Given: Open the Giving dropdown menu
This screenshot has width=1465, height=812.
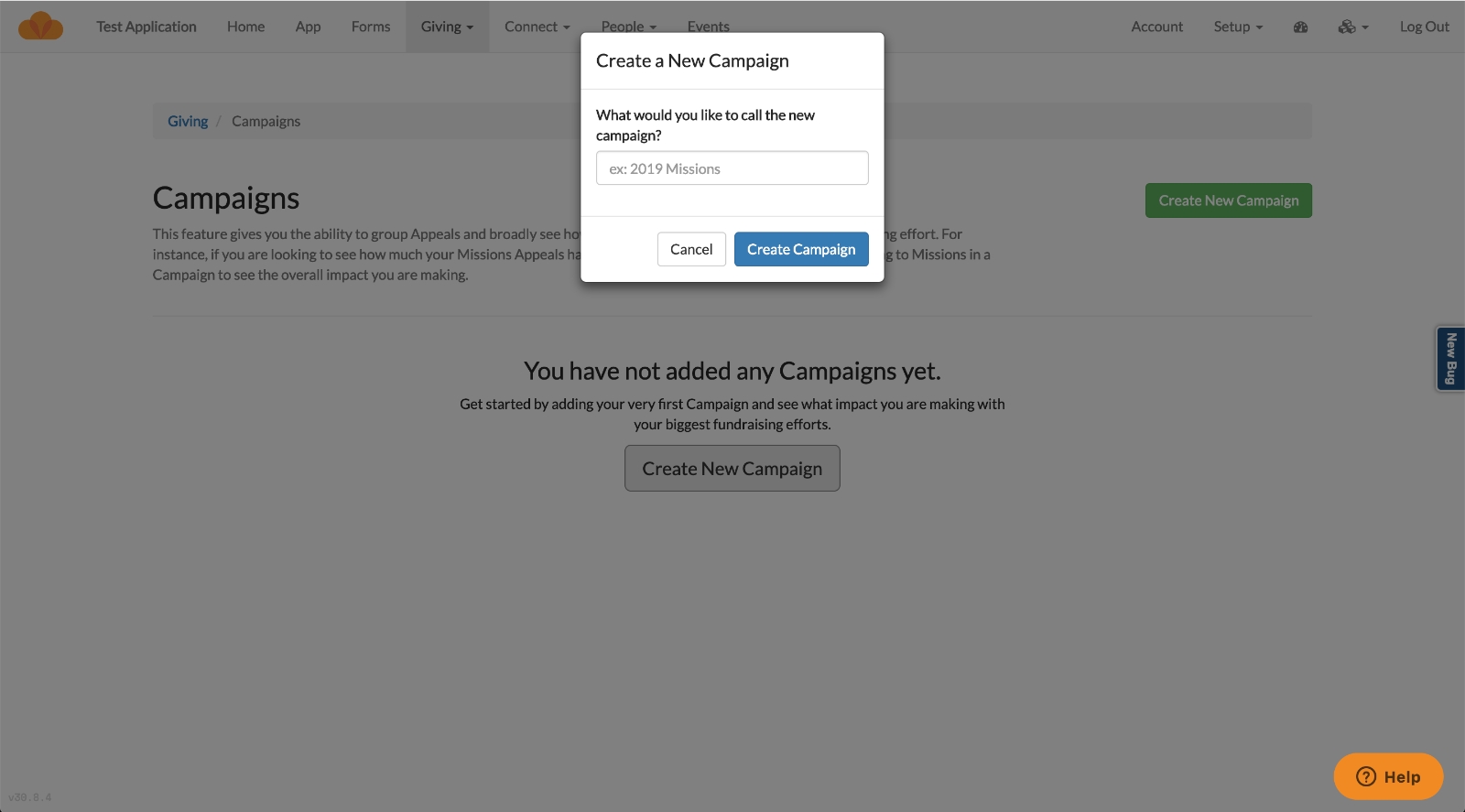Looking at the screenshot, I should click(447, 26).
